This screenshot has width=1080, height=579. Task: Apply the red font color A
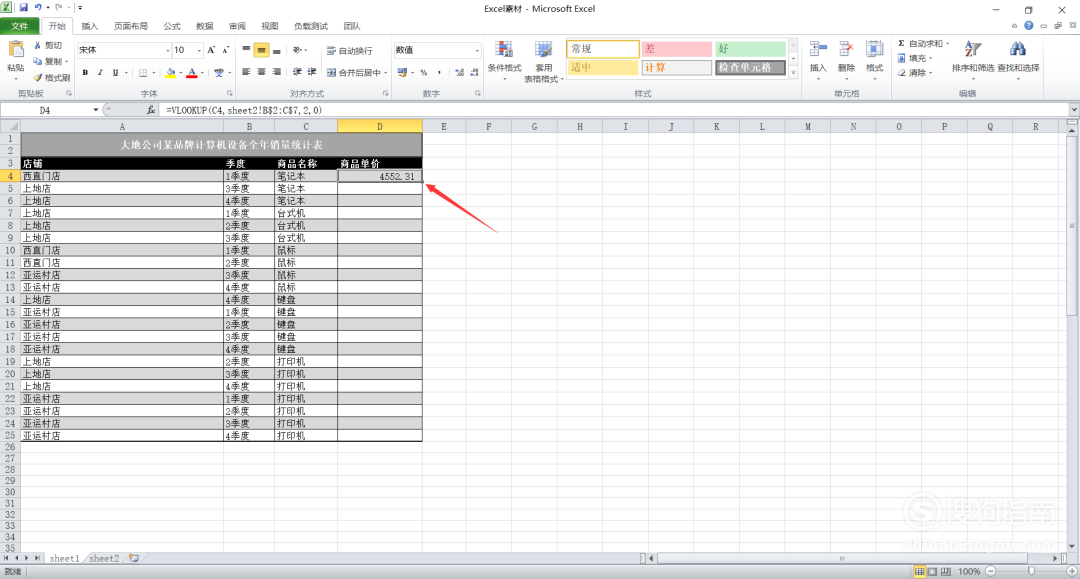[x=192, y=72]
